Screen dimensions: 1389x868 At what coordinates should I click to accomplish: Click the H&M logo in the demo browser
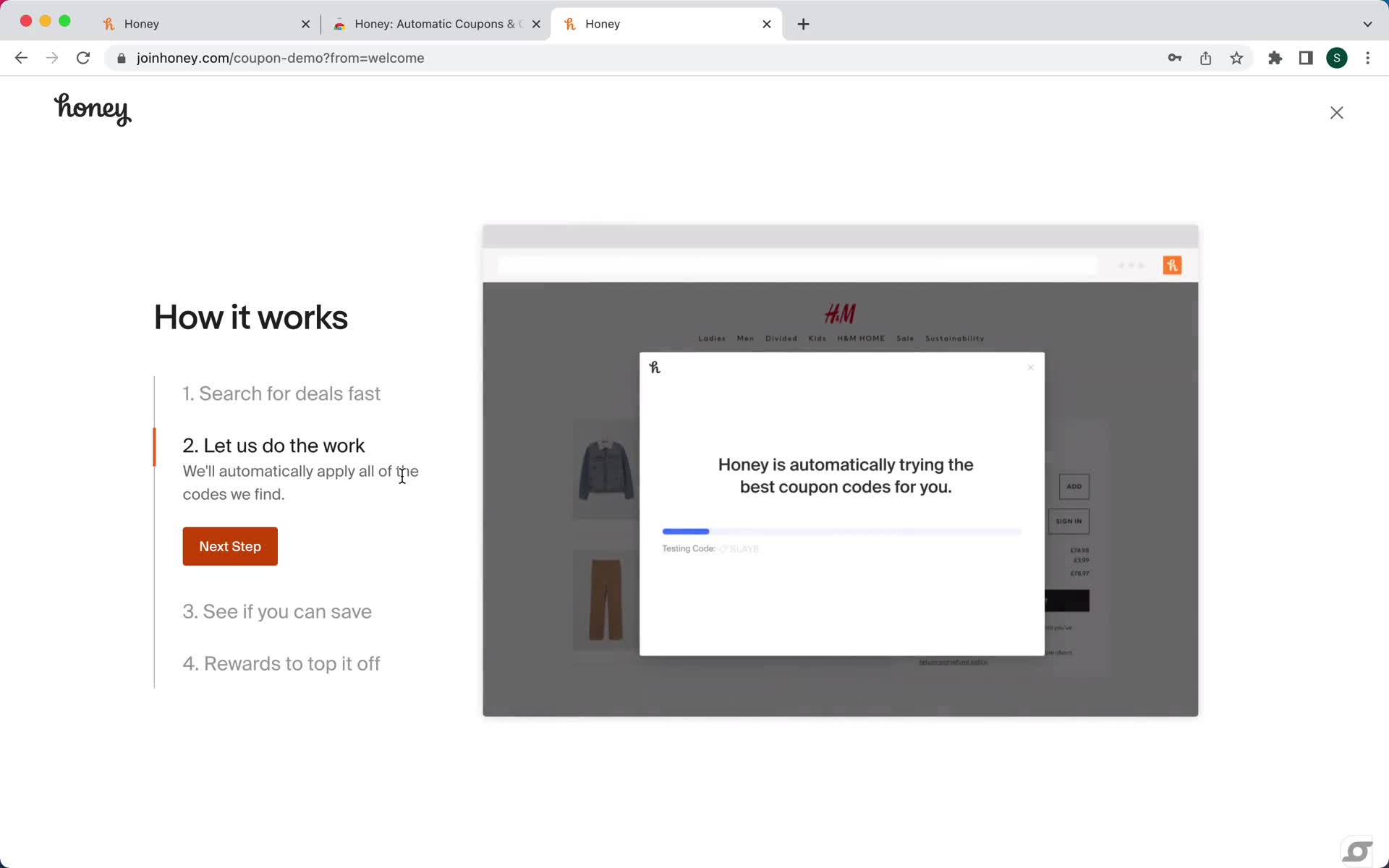point(840,312)
